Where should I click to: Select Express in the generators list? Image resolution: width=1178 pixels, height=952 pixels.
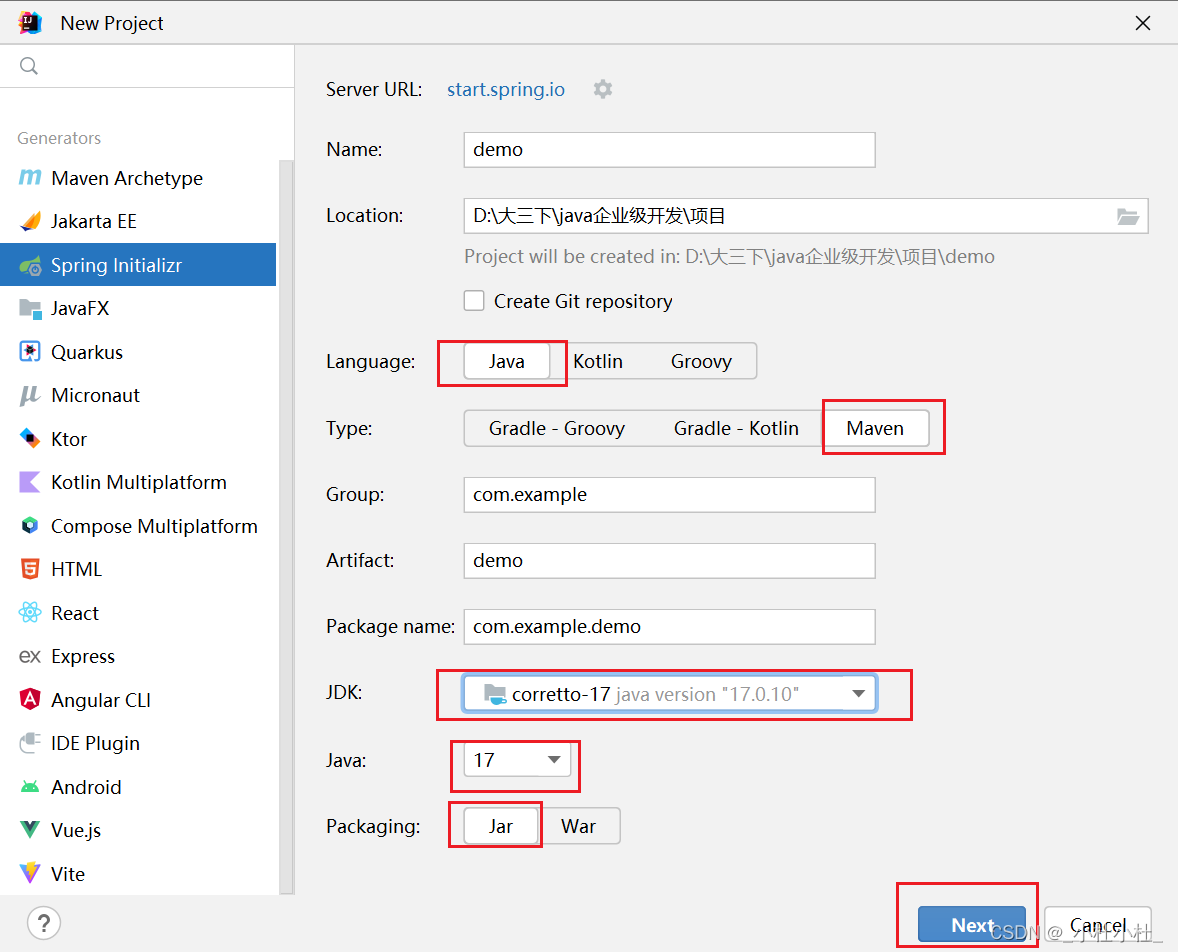(x=138, y=656)
